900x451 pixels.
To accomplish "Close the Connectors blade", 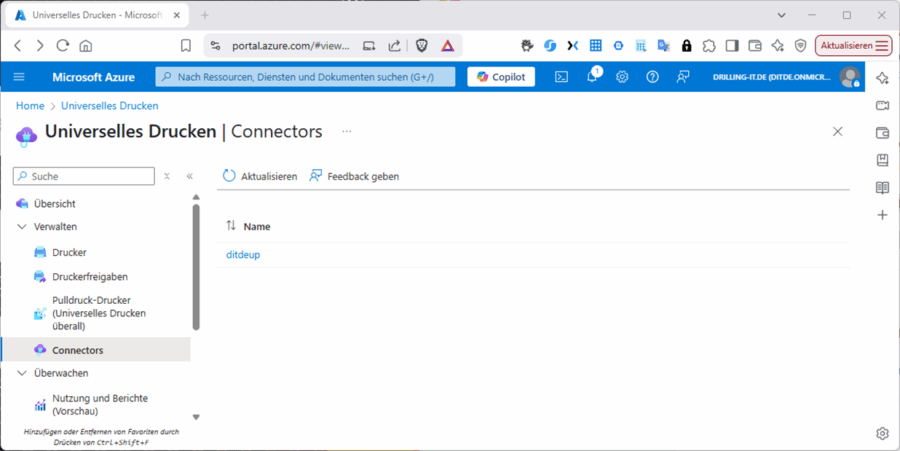I will click(x=838, y=131).
